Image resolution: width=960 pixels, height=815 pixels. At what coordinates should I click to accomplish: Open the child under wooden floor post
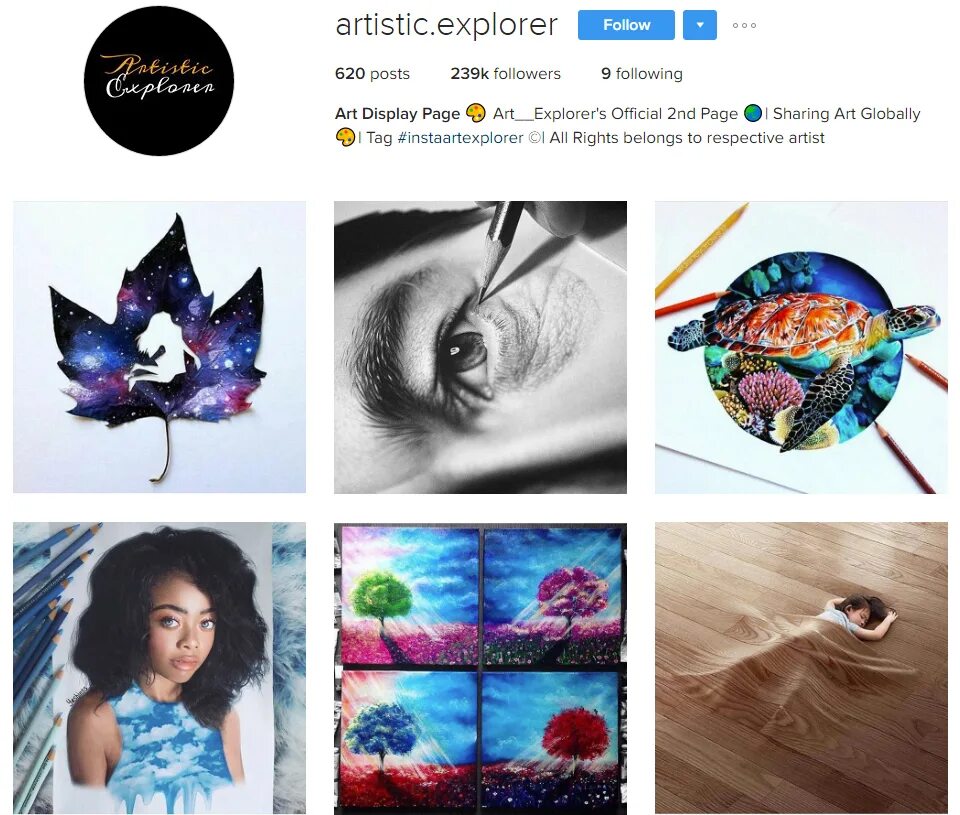[801, 668]
